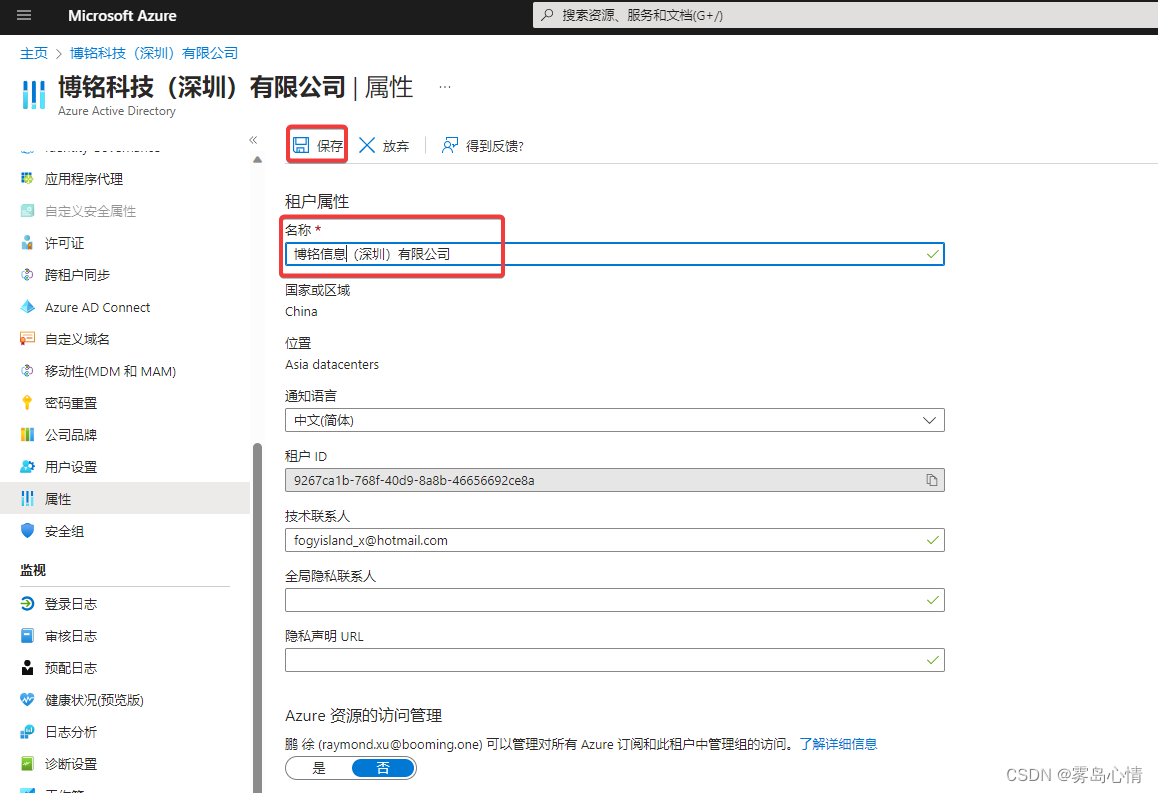Open Azure AD Connect in the sidebar

(x=97, y=307)
